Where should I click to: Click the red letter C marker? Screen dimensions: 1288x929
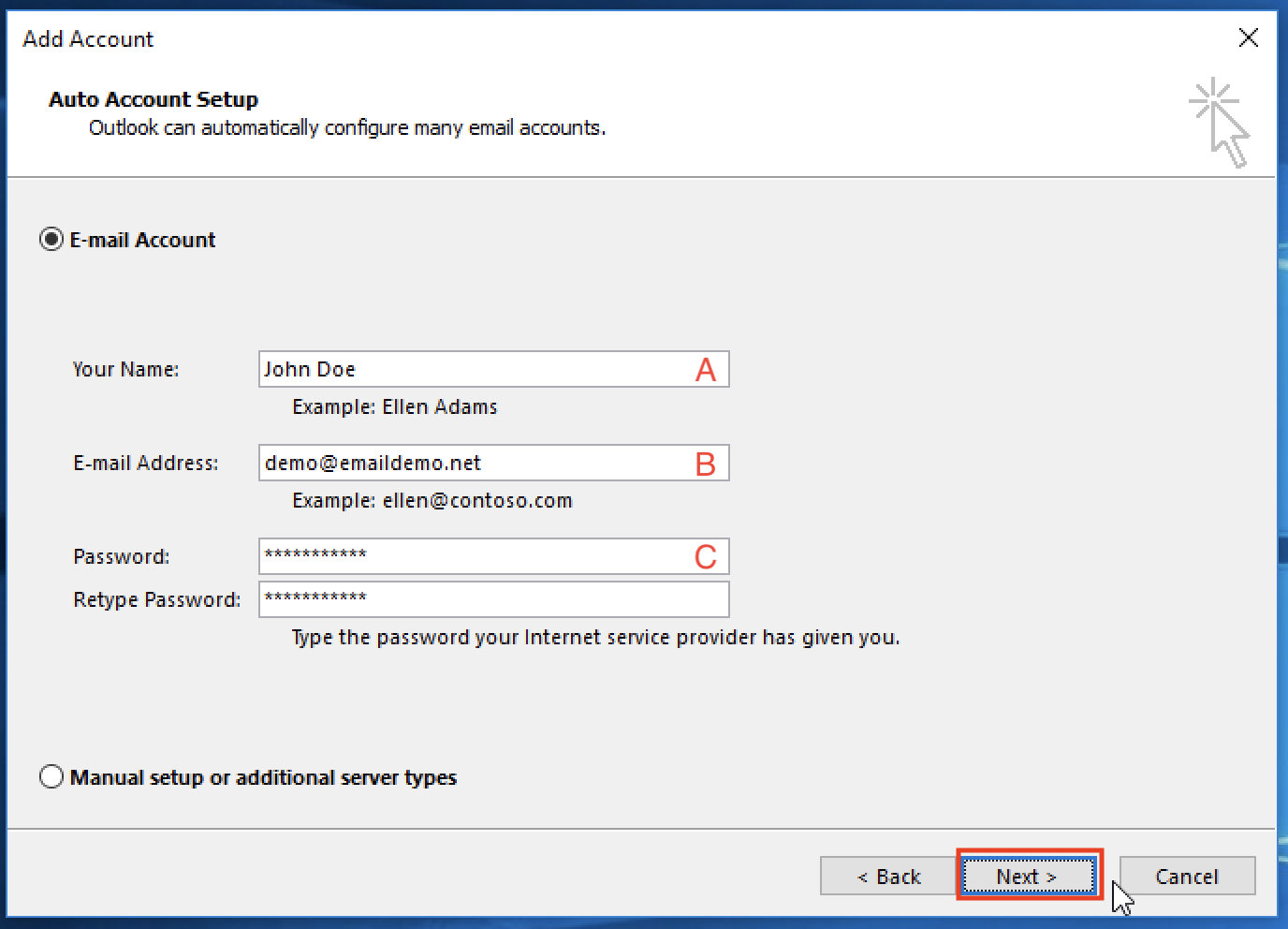pyautogui.click(x=706, y=557)
